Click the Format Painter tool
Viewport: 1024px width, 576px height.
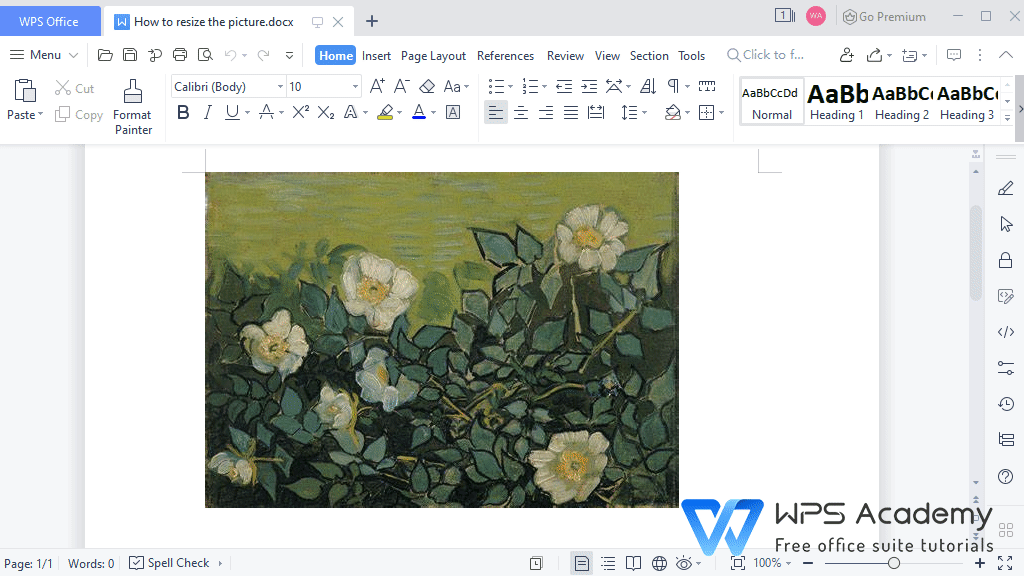point(133,107)
